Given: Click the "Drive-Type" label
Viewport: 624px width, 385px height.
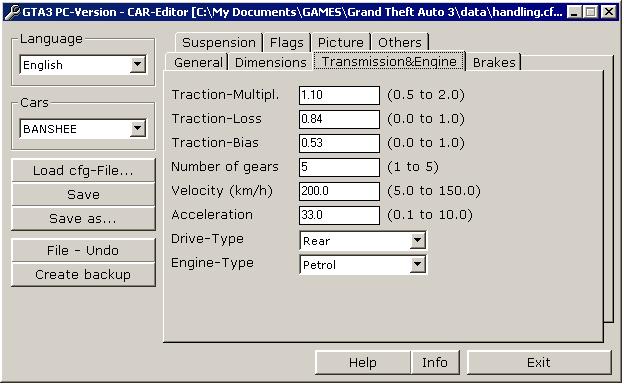Looking at the screenshot, I should 207,238.
